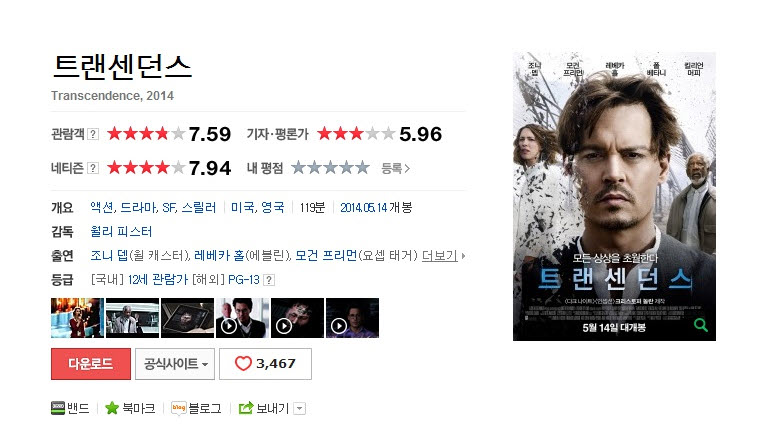Select the SF genre link

point(169,207)
